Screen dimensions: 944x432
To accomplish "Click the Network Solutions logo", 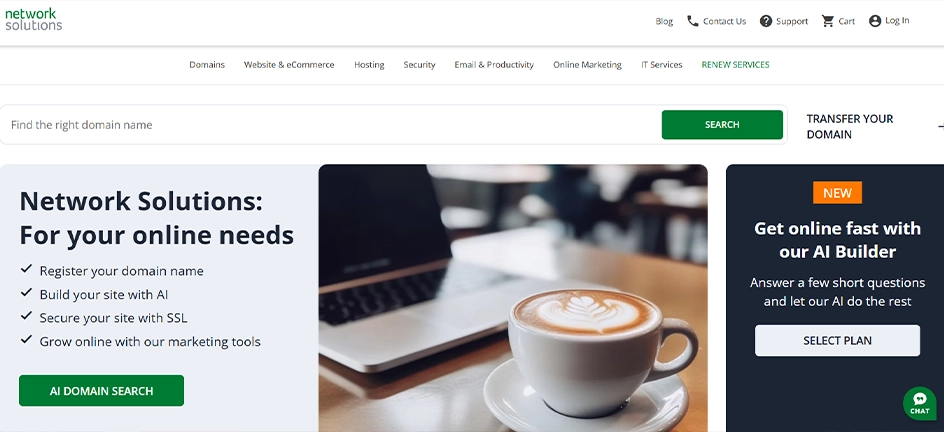I will click(x=34, y=19).
